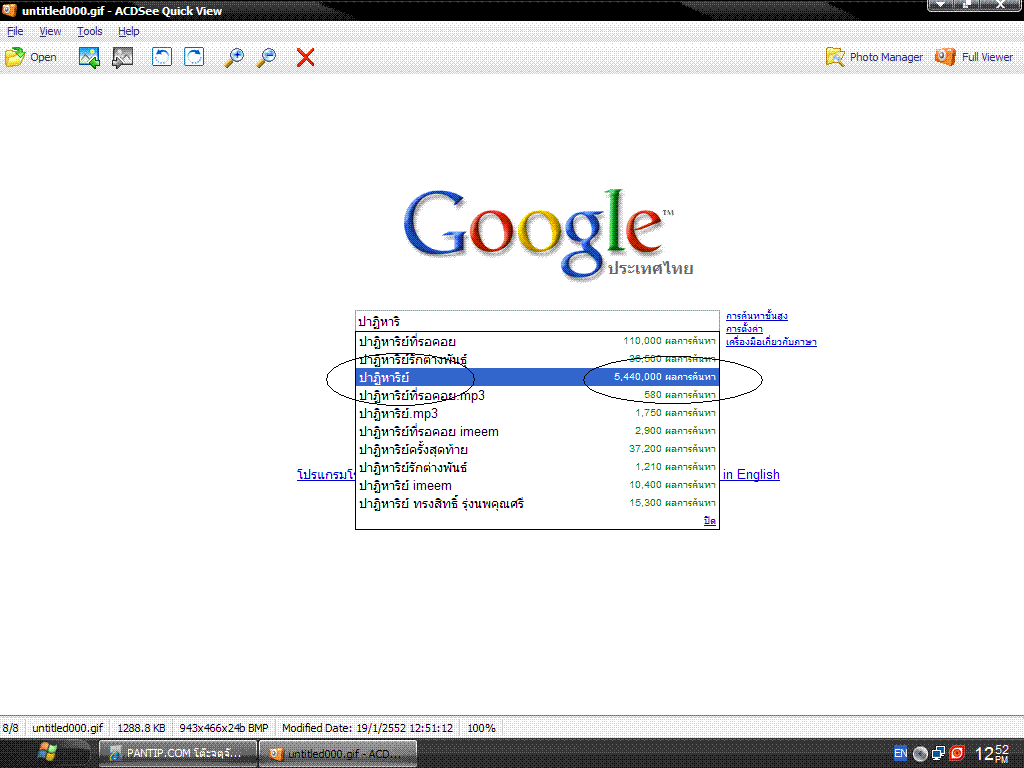
Task: Open the View menu
Action: pos(50,31)
